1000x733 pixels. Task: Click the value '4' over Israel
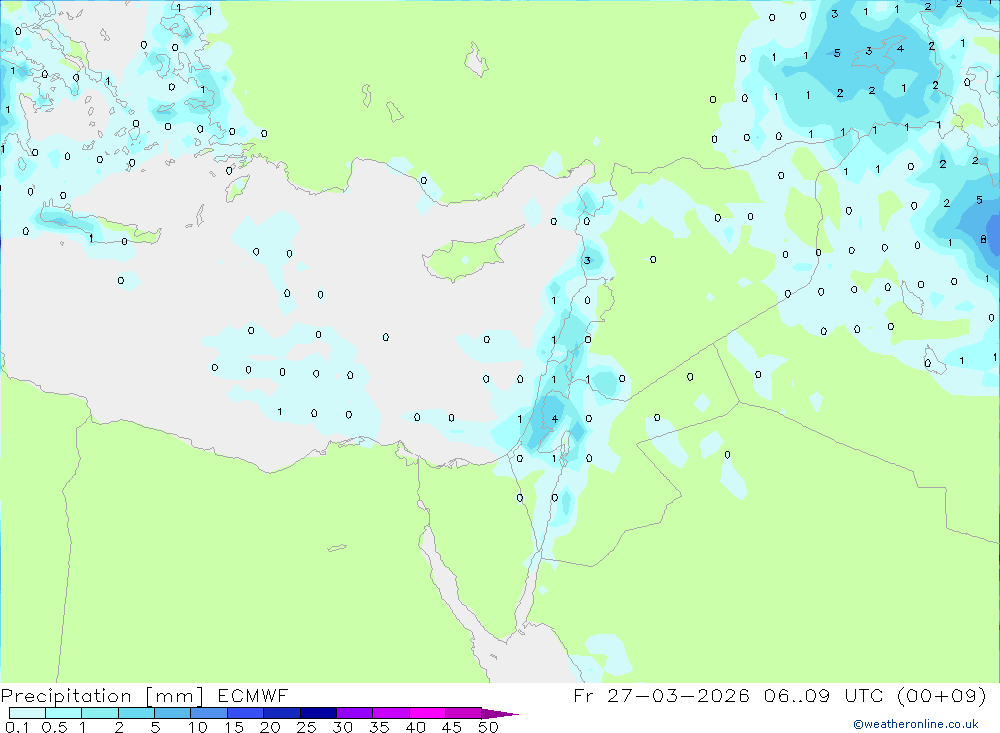click(555, 418)
